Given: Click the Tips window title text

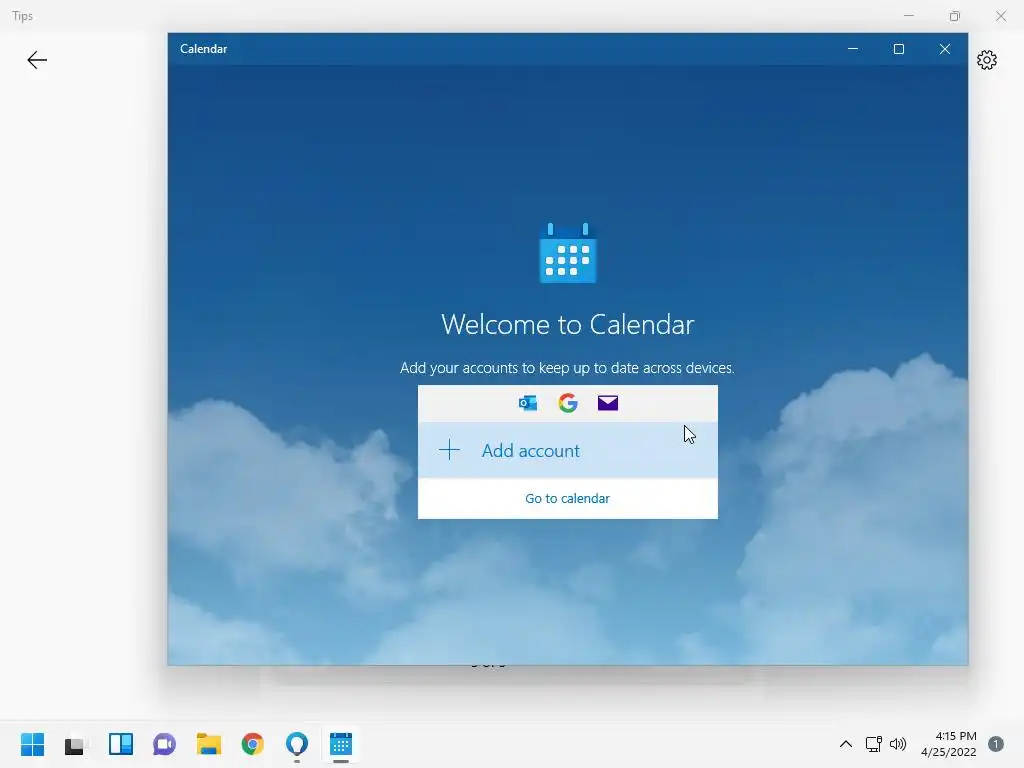Looking at the screenshot, I should [22, 16].
